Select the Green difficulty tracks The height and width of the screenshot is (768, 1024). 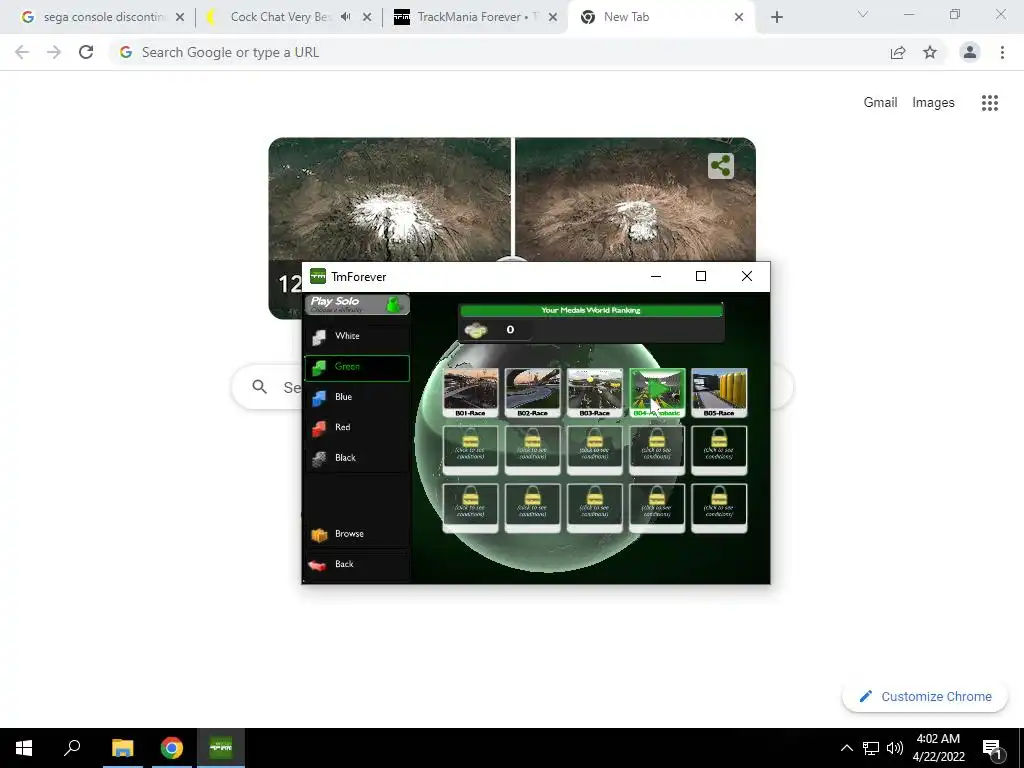[357, 368]
